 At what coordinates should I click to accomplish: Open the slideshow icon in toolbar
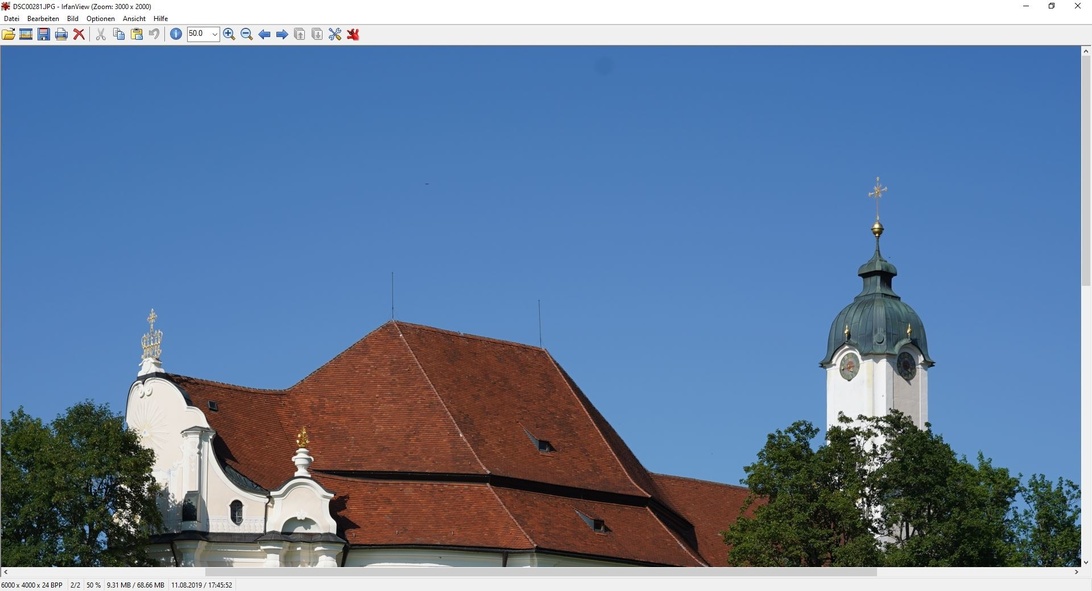coord(26,34)
